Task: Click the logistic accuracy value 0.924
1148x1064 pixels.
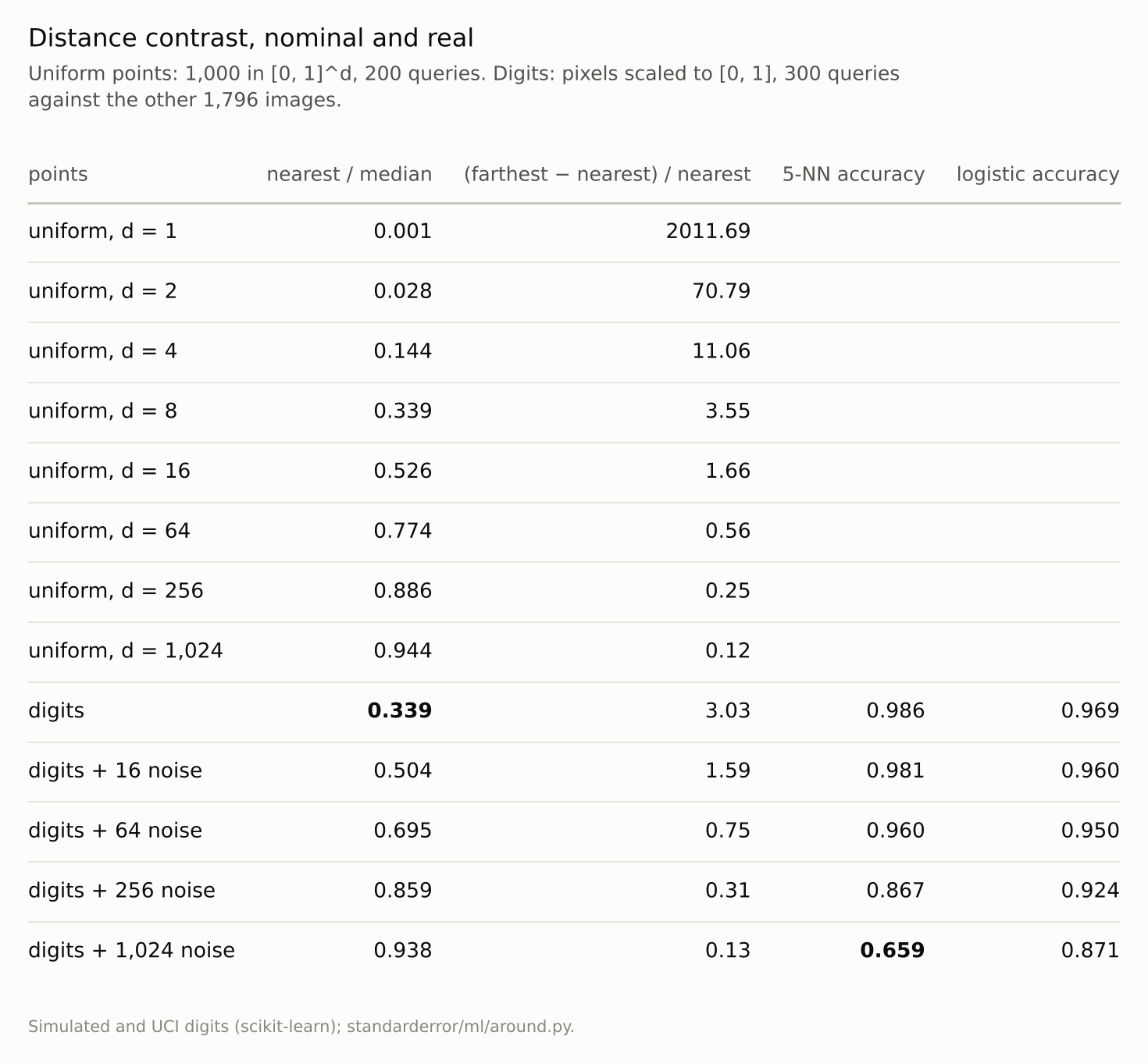Action: pos(1090,891)
